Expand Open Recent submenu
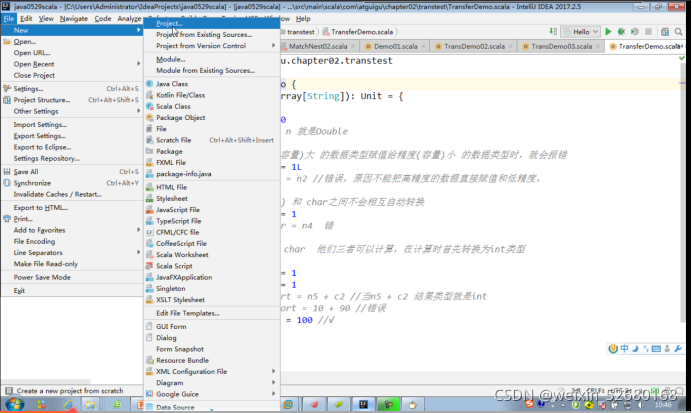This screenshot has height=413, width=692. pyautogui.click(x=72, y=64)
